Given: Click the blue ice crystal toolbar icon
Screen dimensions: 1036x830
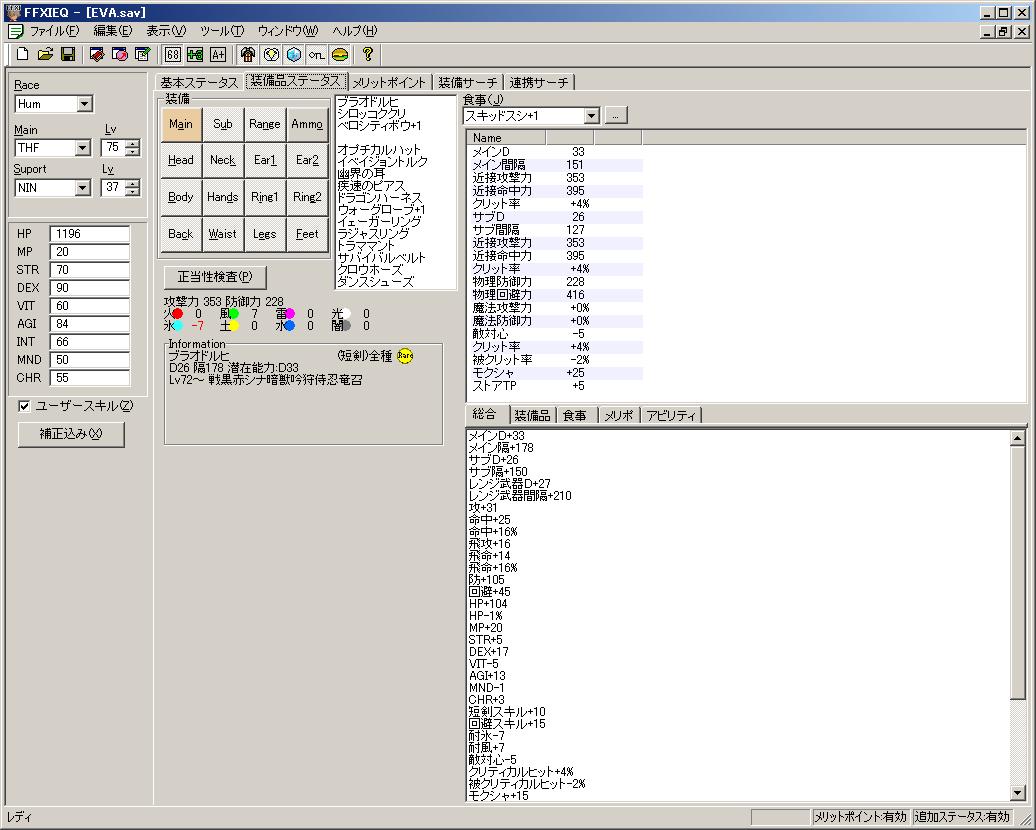Looking at the screenshot, I should pyautogui.click(x=293, y=55).
